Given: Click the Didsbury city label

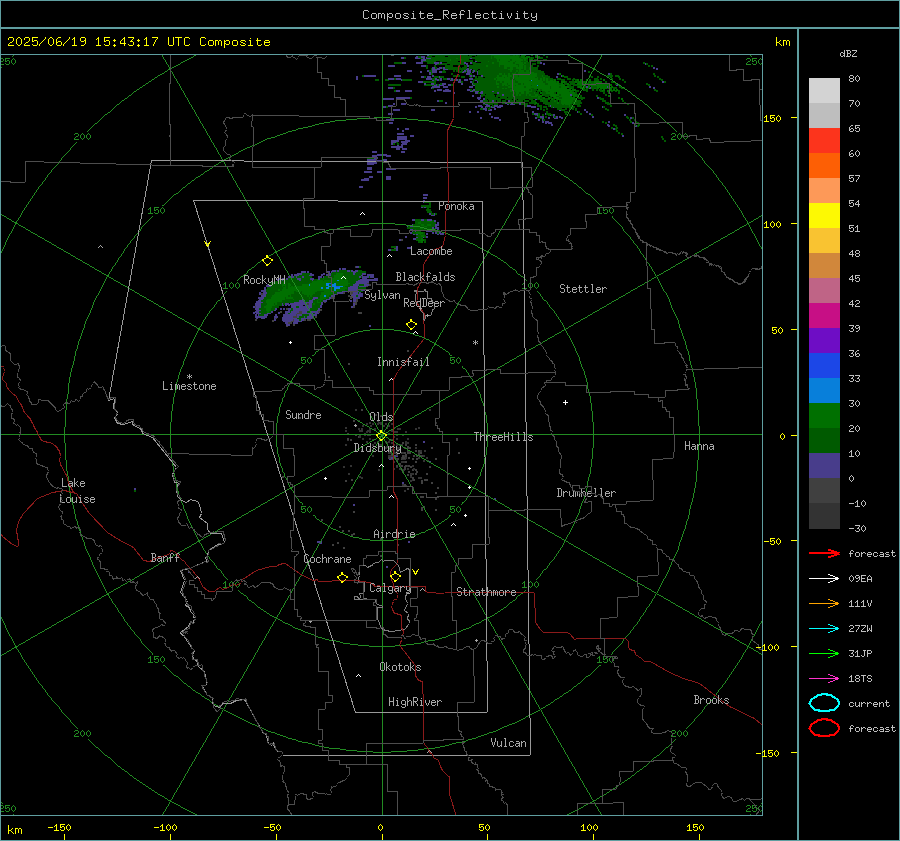Looking at the screenshot, I should coord(377,448).
